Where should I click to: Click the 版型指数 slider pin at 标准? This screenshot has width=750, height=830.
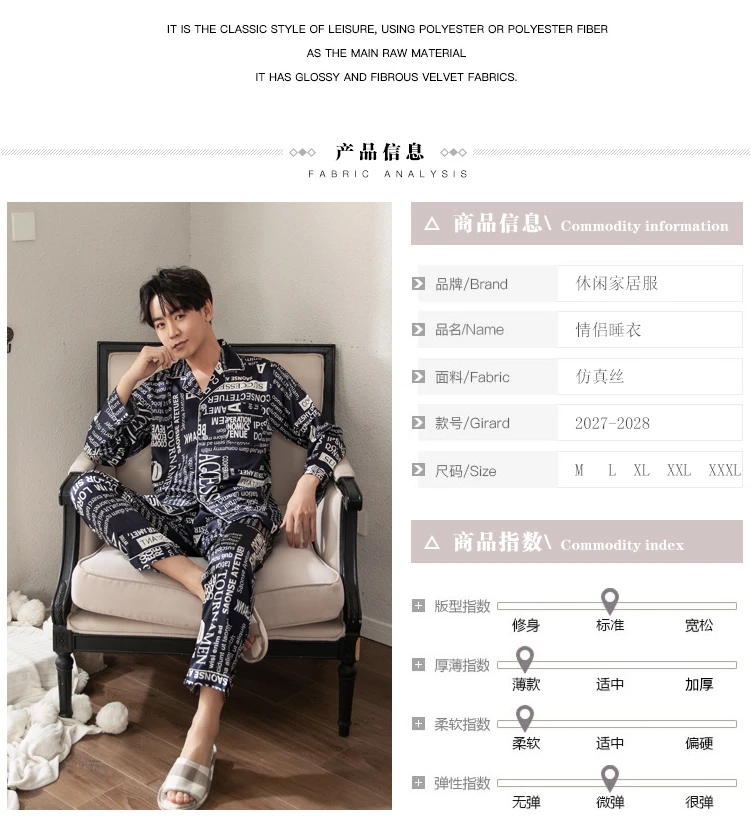(x=610, y=601)
